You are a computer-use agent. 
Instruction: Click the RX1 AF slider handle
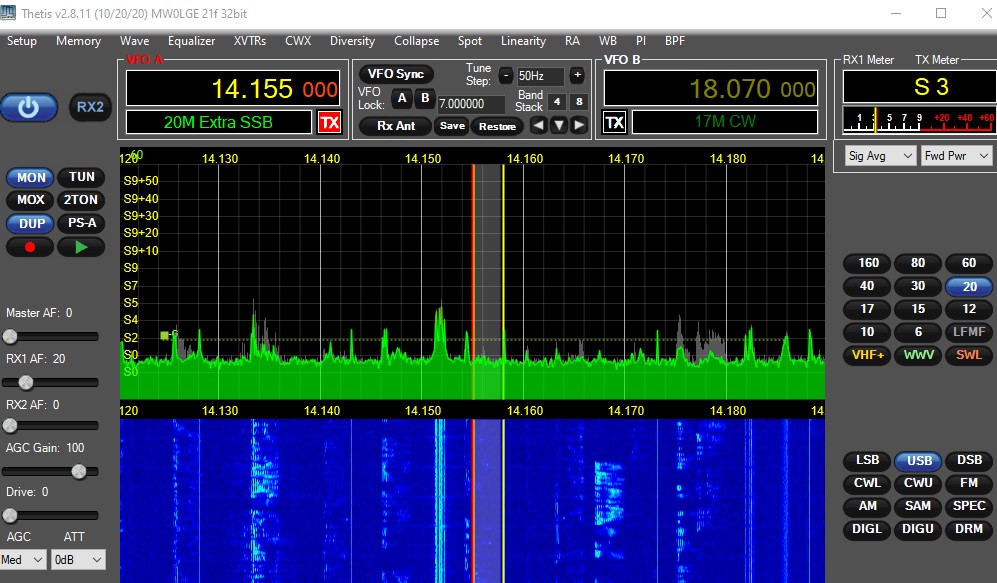click(x=25, y=382)
